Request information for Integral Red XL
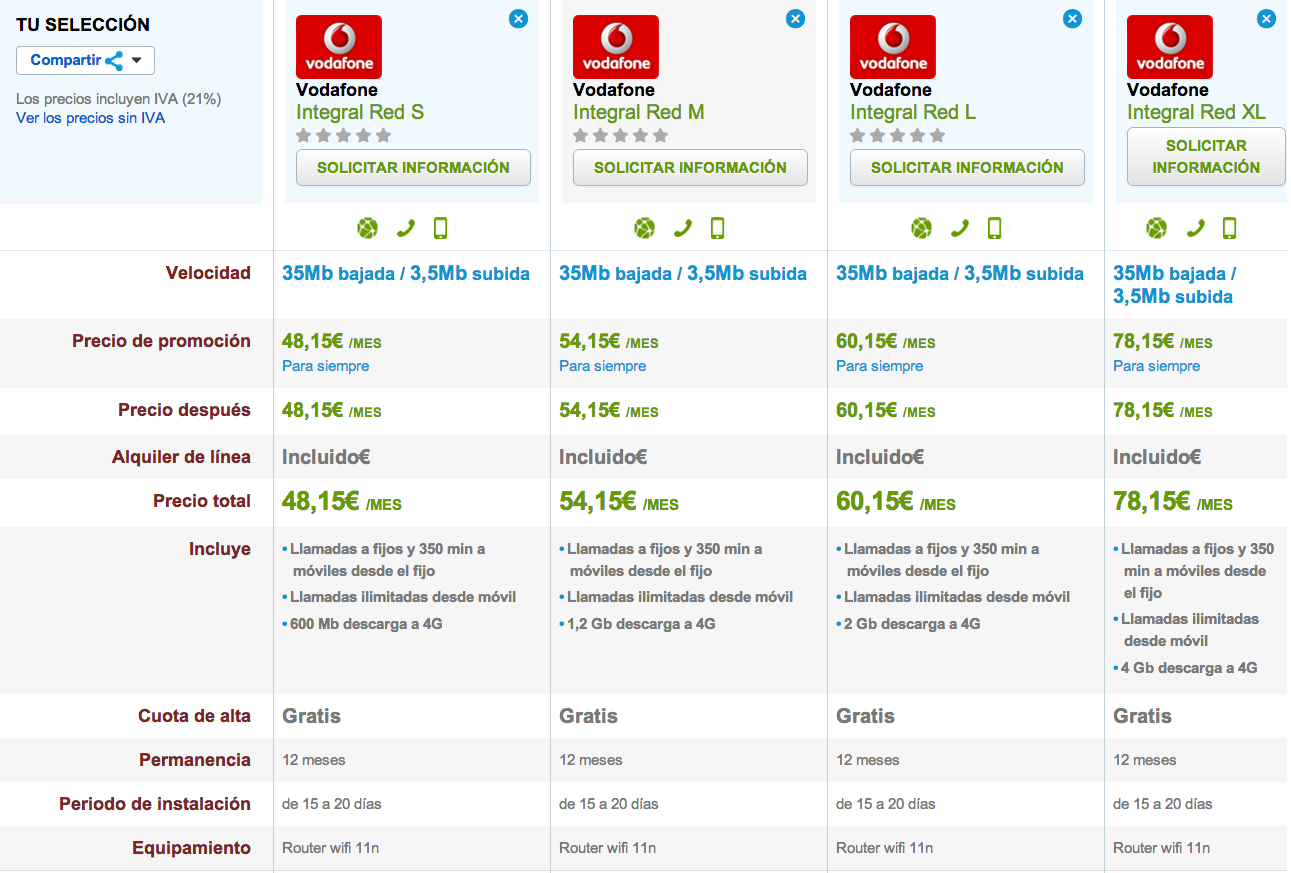 (x=1206, y=157)
